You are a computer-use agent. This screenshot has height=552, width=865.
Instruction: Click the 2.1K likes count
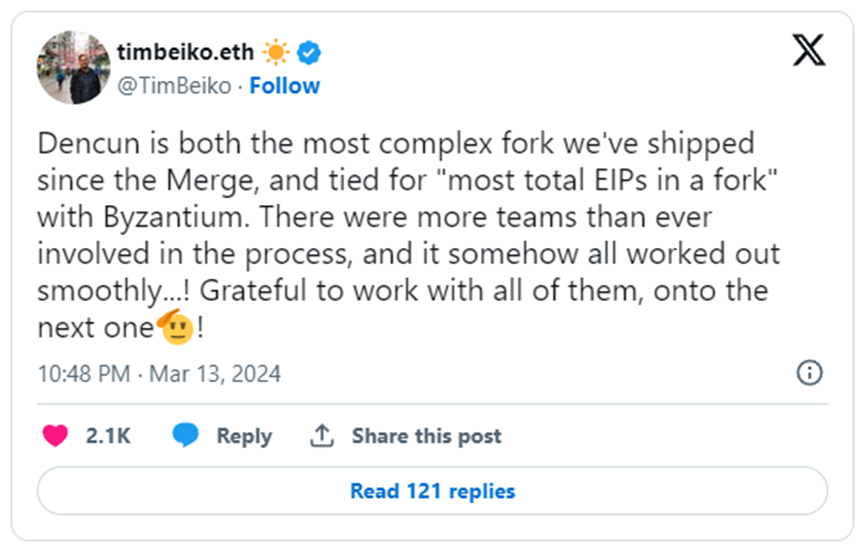108,436
